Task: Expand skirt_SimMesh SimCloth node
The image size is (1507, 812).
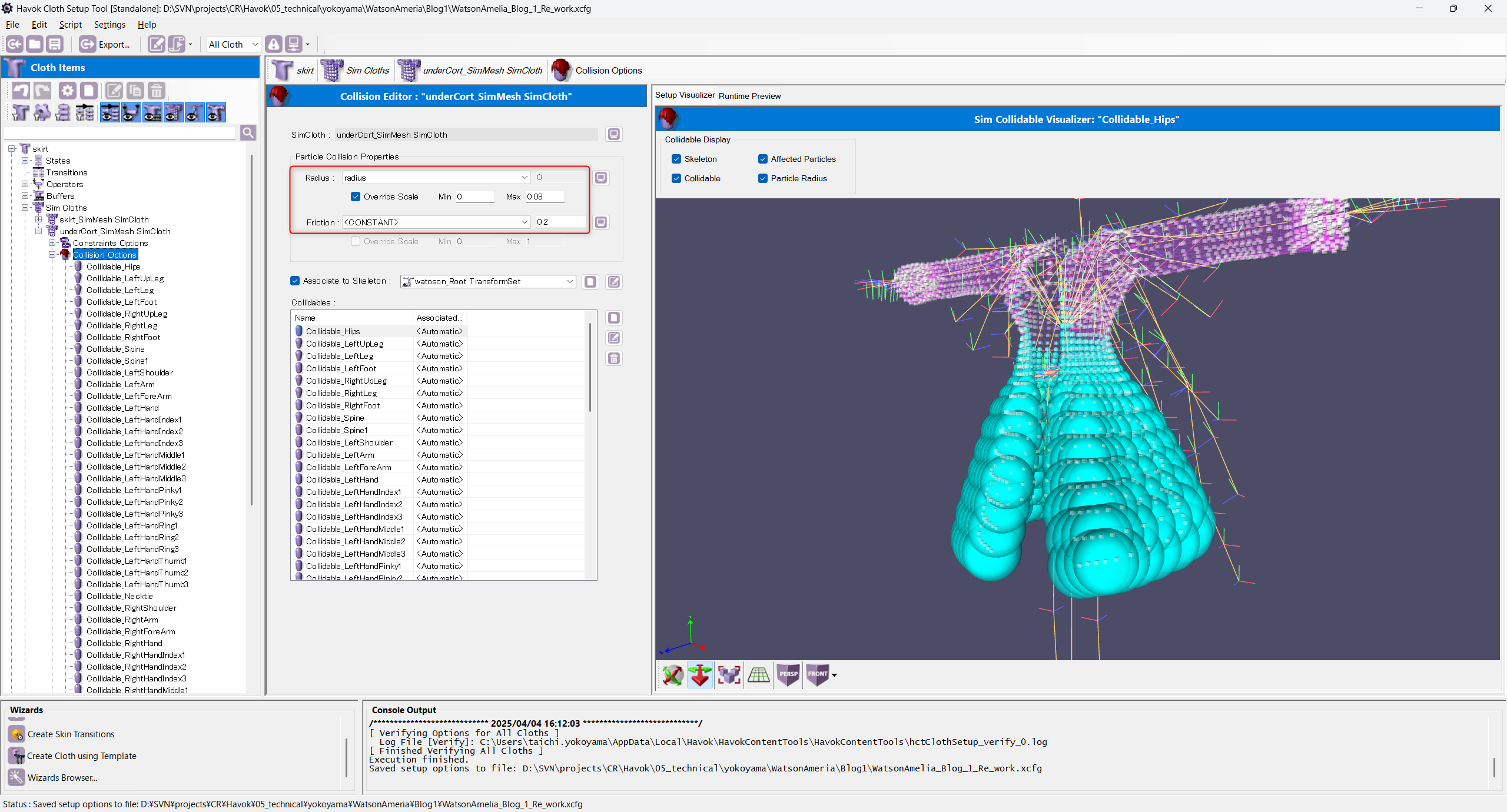Action: (38, 219)
